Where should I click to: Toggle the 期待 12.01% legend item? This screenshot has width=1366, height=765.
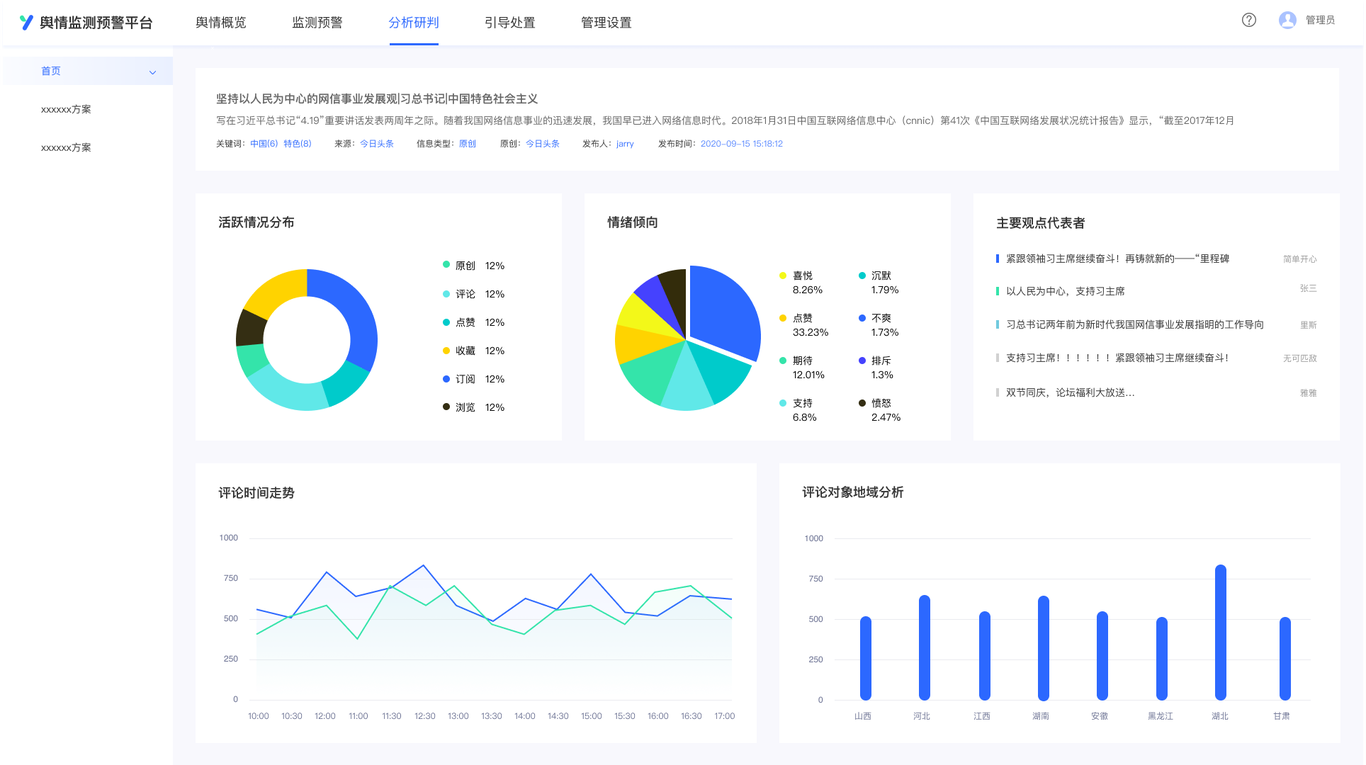803,367
